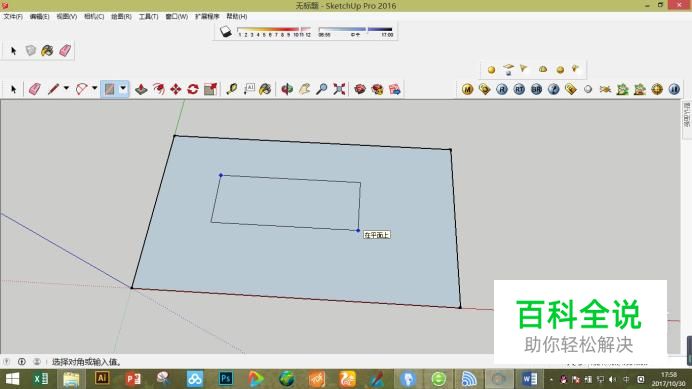Open the V-Ray material editor M icon
The height and width of the screenshot is (389, 692).
click(467, 89)
